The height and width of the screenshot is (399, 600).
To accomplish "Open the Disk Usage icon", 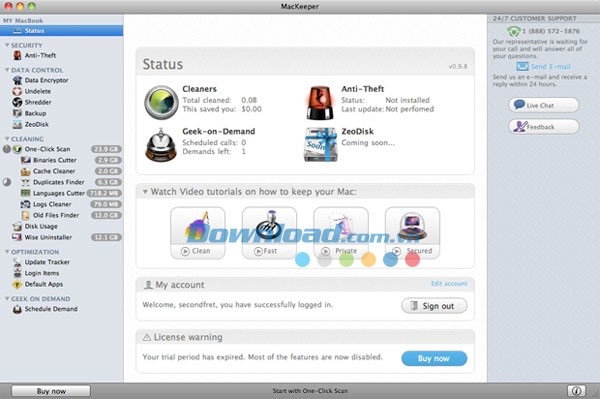I will click(x=17, y=226).
